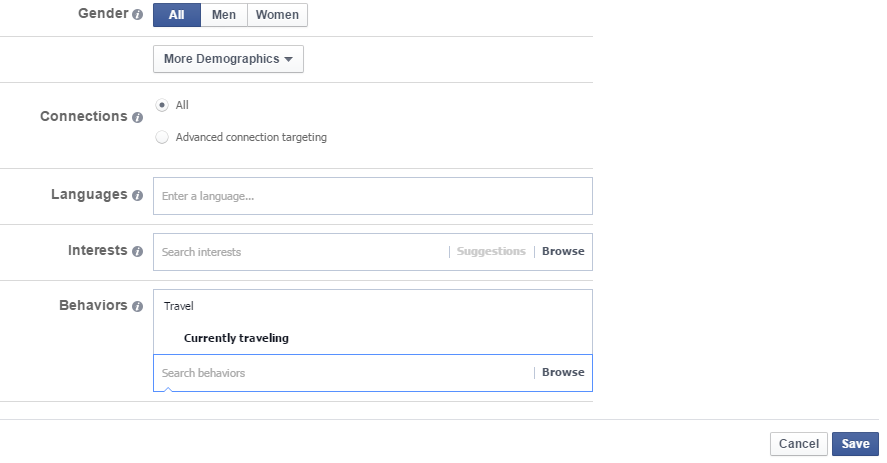Click Suggestions in the Interests field

491,251
